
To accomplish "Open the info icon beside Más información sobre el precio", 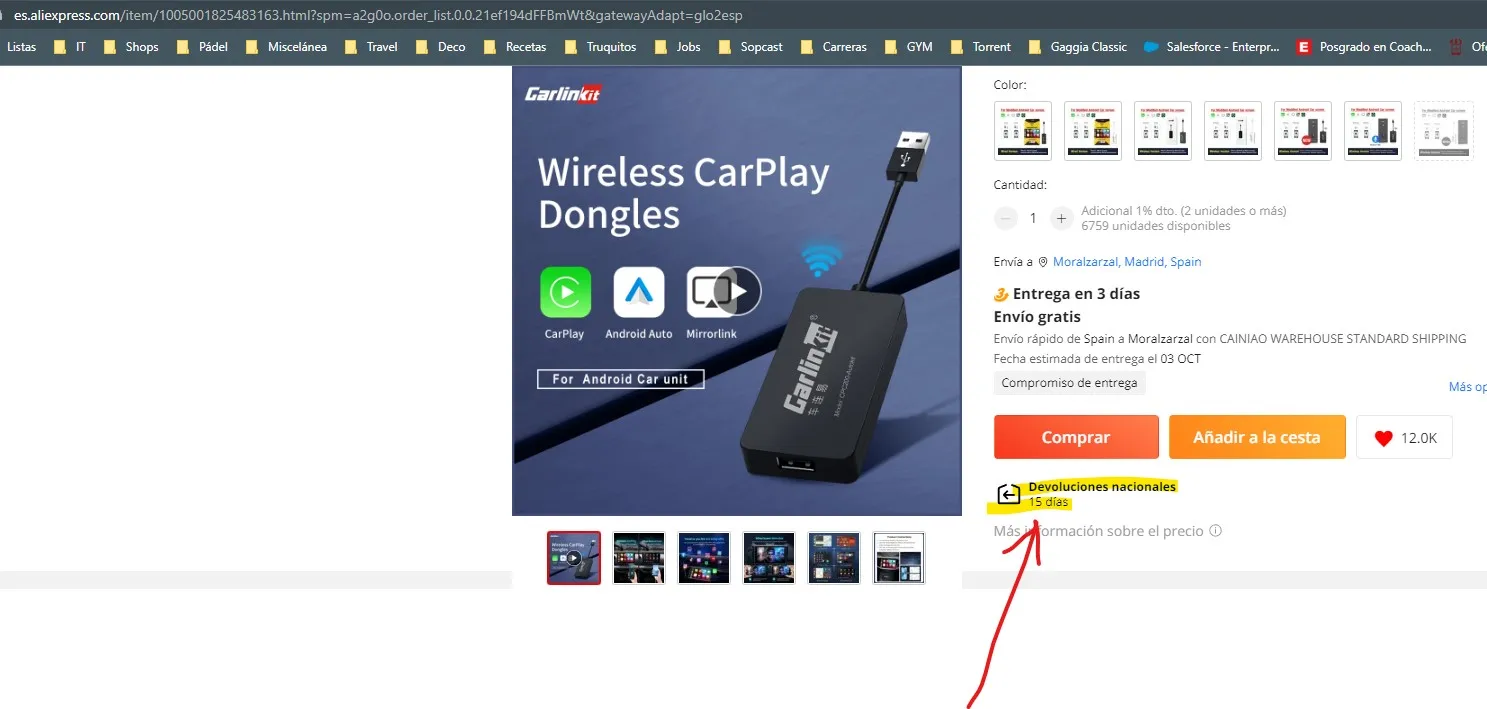I will coord(1215,531).
